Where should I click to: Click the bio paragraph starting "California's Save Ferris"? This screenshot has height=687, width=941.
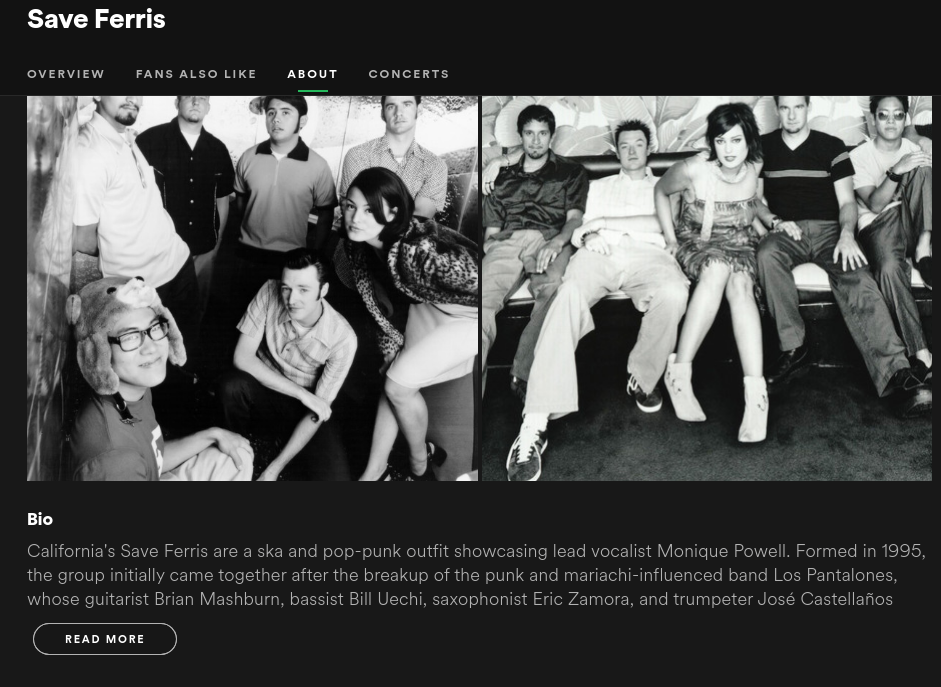[477, 575]
